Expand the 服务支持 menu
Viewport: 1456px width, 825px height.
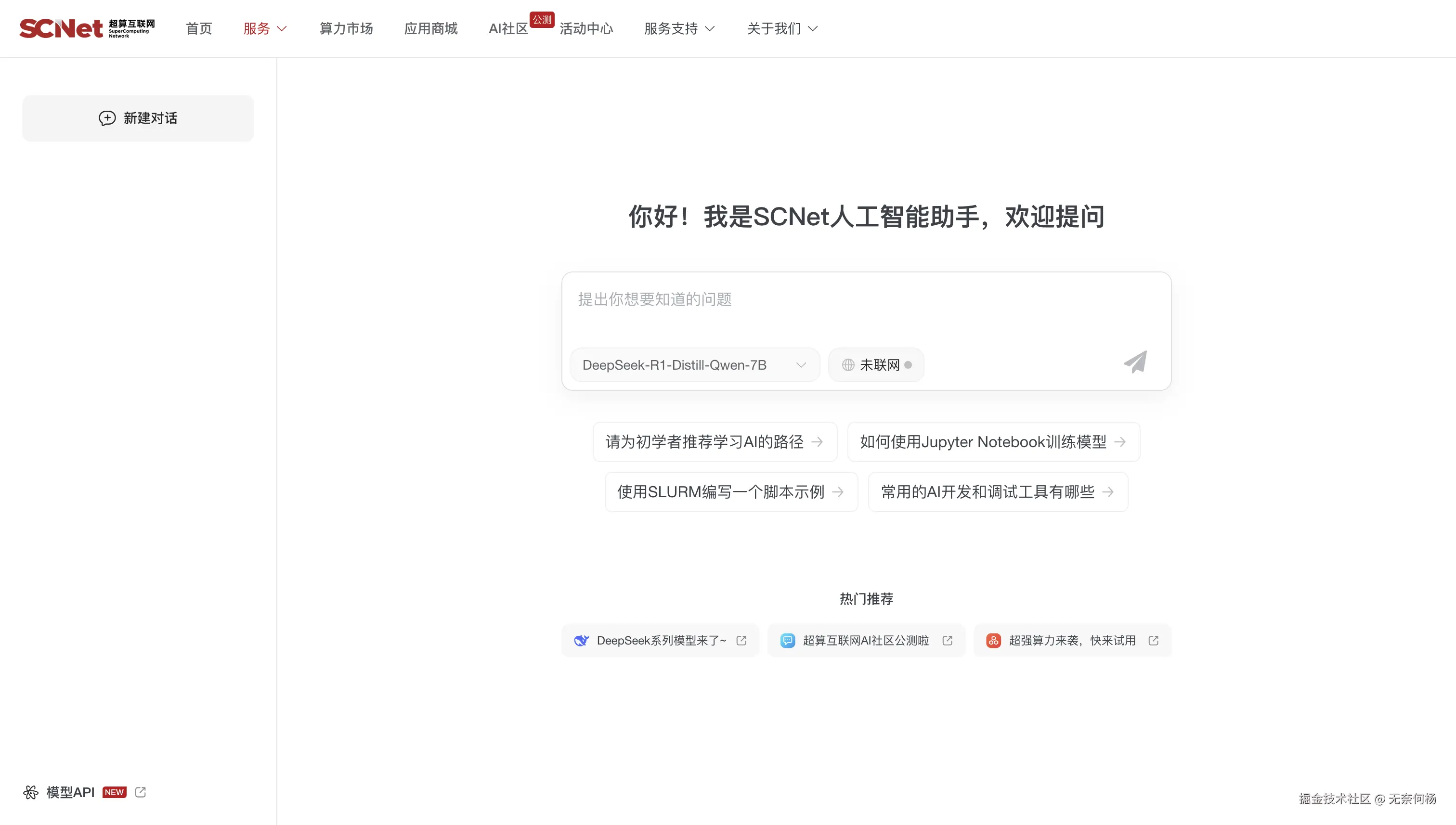[x=679, y=28]
